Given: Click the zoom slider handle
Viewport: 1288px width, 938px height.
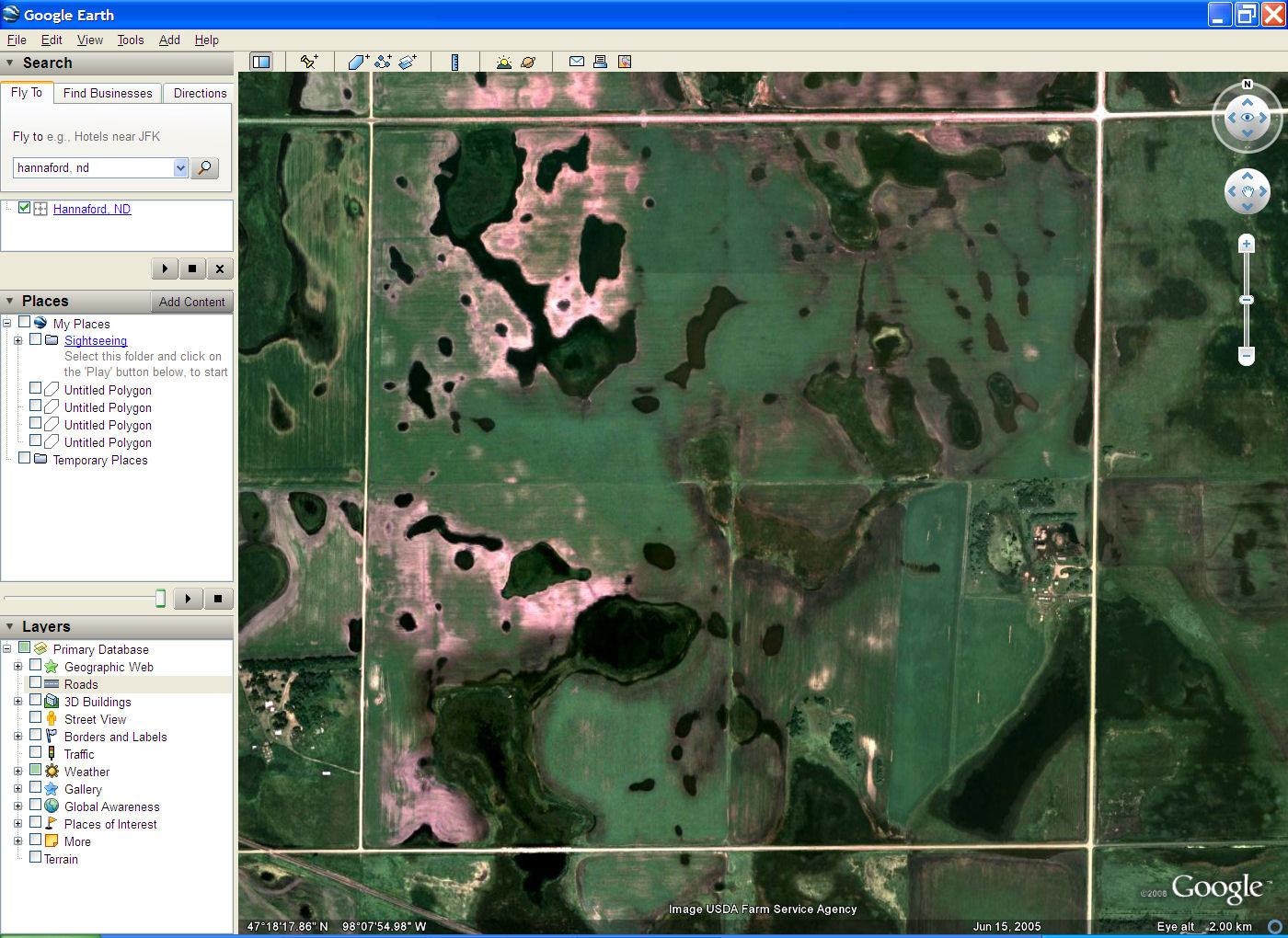Looking at the screenshot, I should click(x=1247, y=300).
